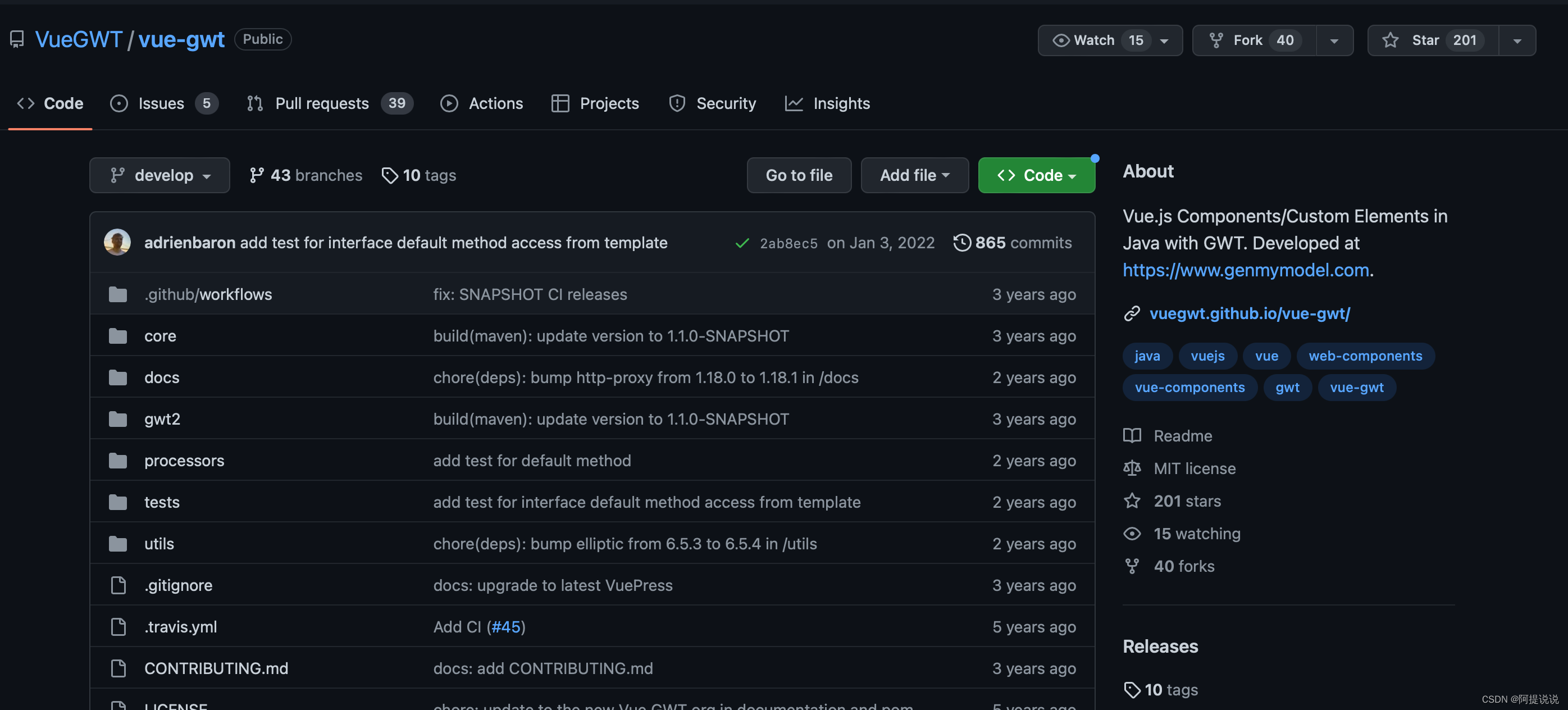Select the gwt topic tag
This screenshot has width=1568, height=710.
coord(1287,387)
